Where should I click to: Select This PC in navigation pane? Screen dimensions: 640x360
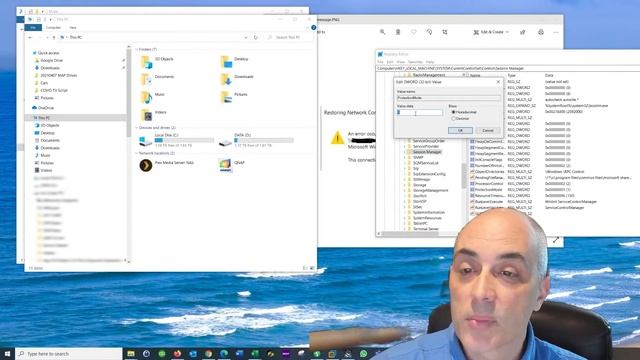tap(43, 118)
